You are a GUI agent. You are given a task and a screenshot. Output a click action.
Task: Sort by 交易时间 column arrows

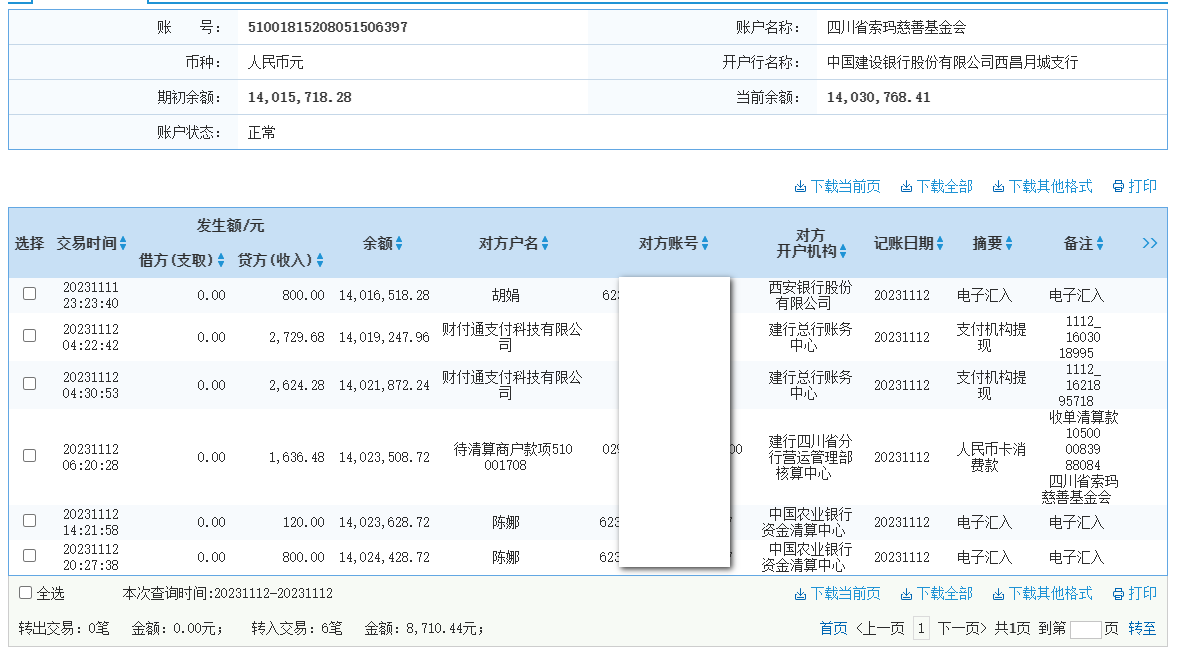[x=123, y=243]
